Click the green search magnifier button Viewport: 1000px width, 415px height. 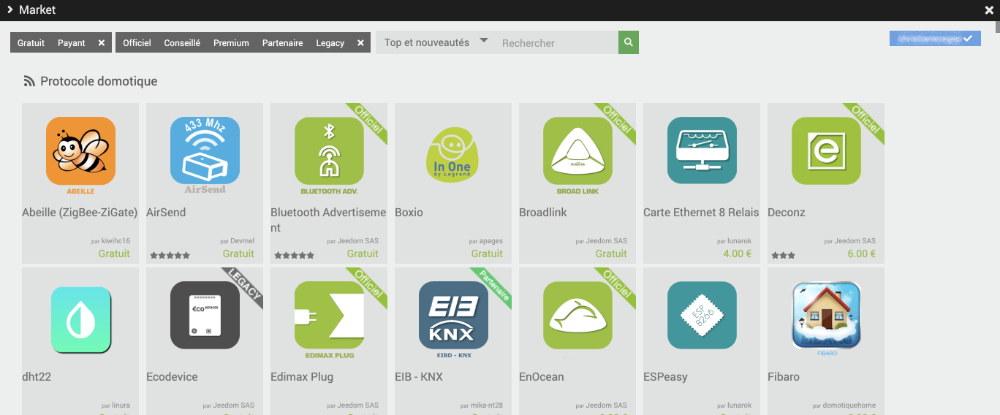point(628,43)
